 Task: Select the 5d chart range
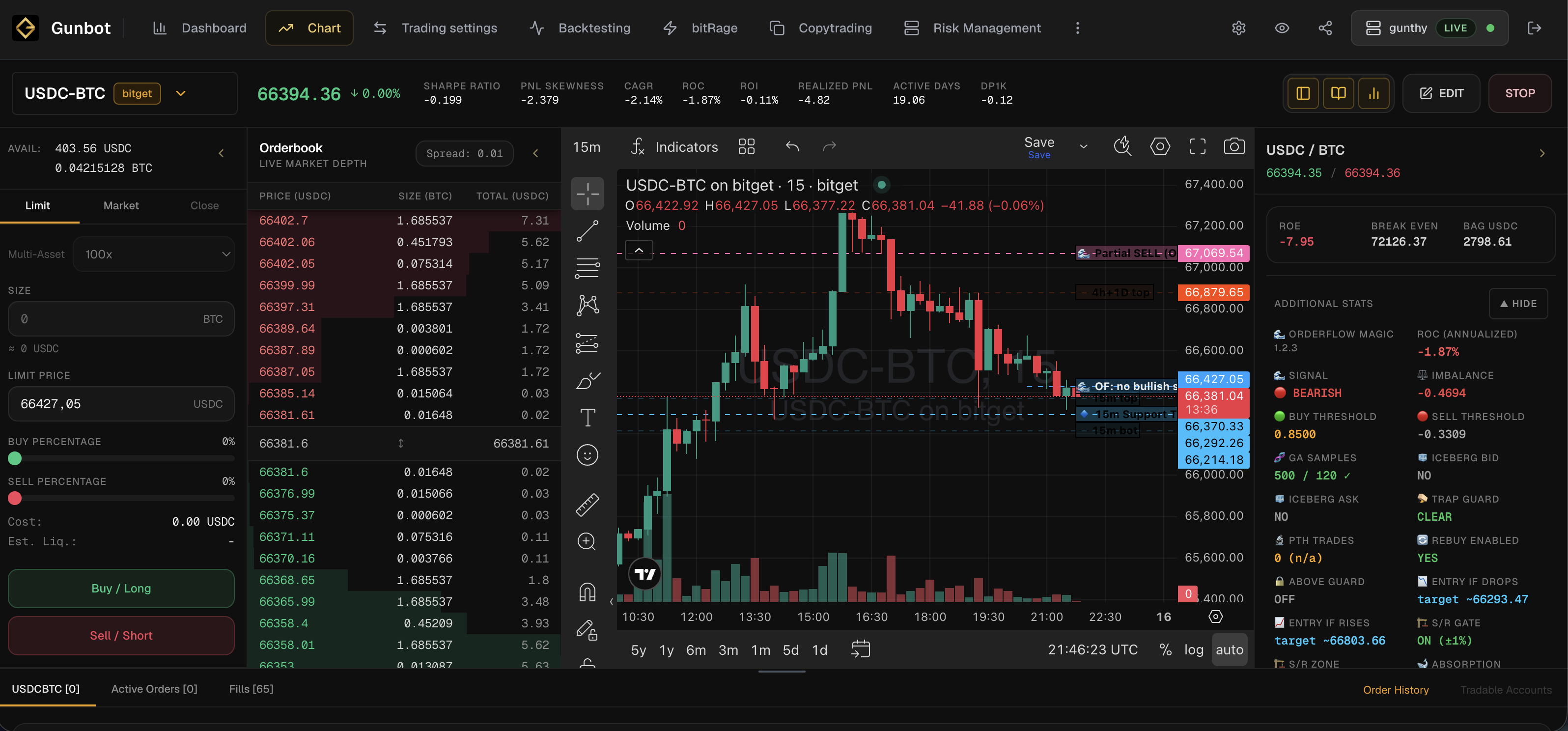(790, 649)
